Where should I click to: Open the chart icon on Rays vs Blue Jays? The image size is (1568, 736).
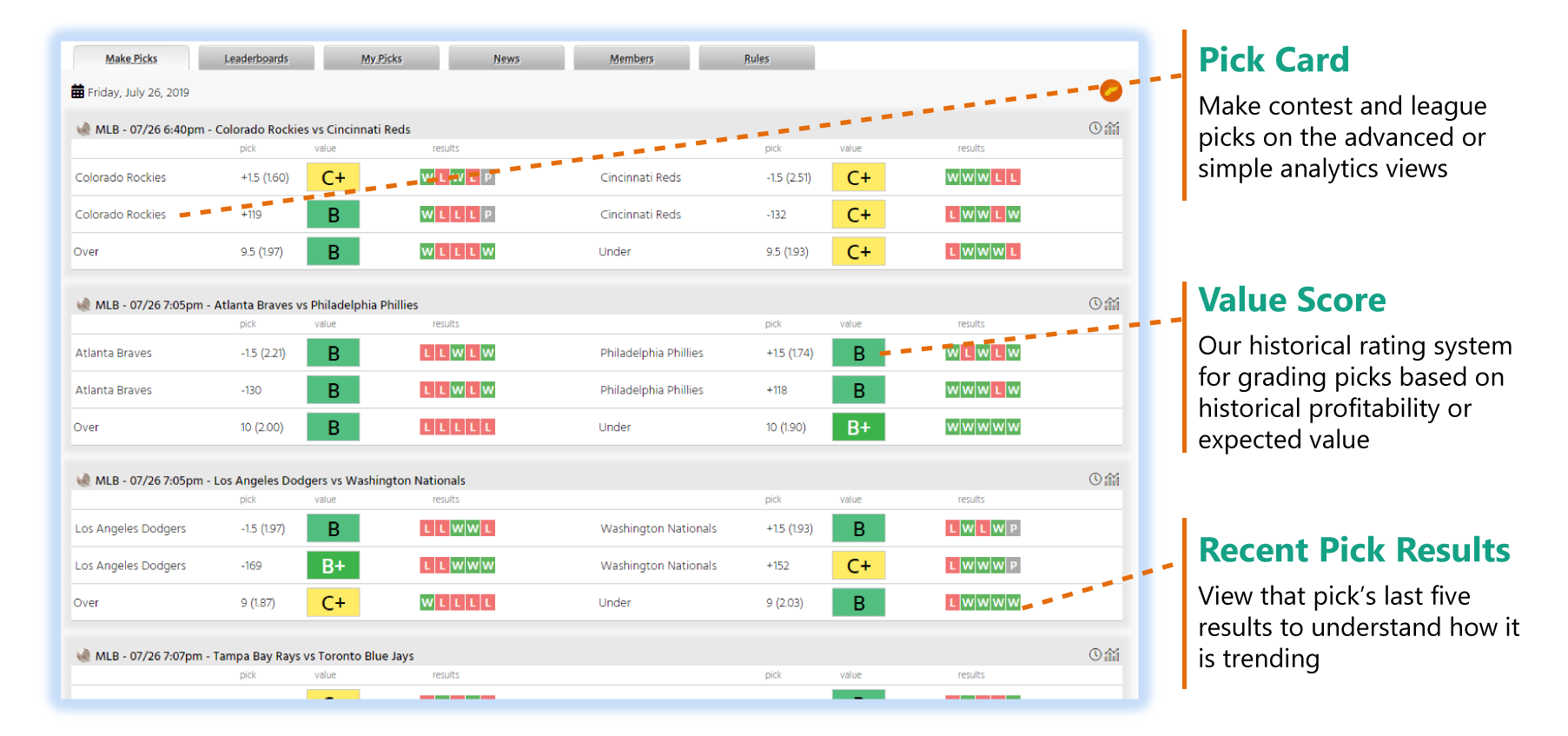[1112, 655]
